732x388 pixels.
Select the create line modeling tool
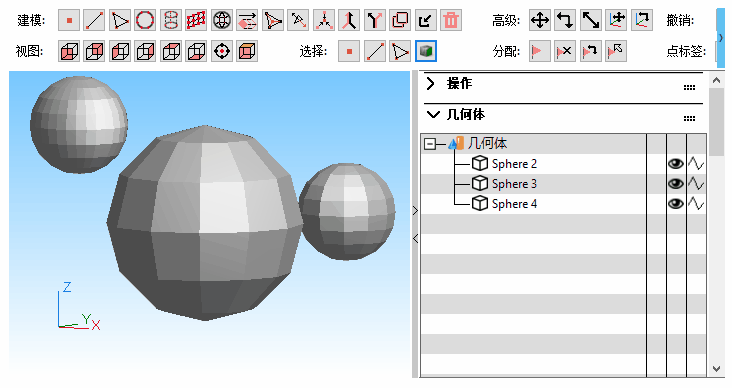(x=94, y=21)
